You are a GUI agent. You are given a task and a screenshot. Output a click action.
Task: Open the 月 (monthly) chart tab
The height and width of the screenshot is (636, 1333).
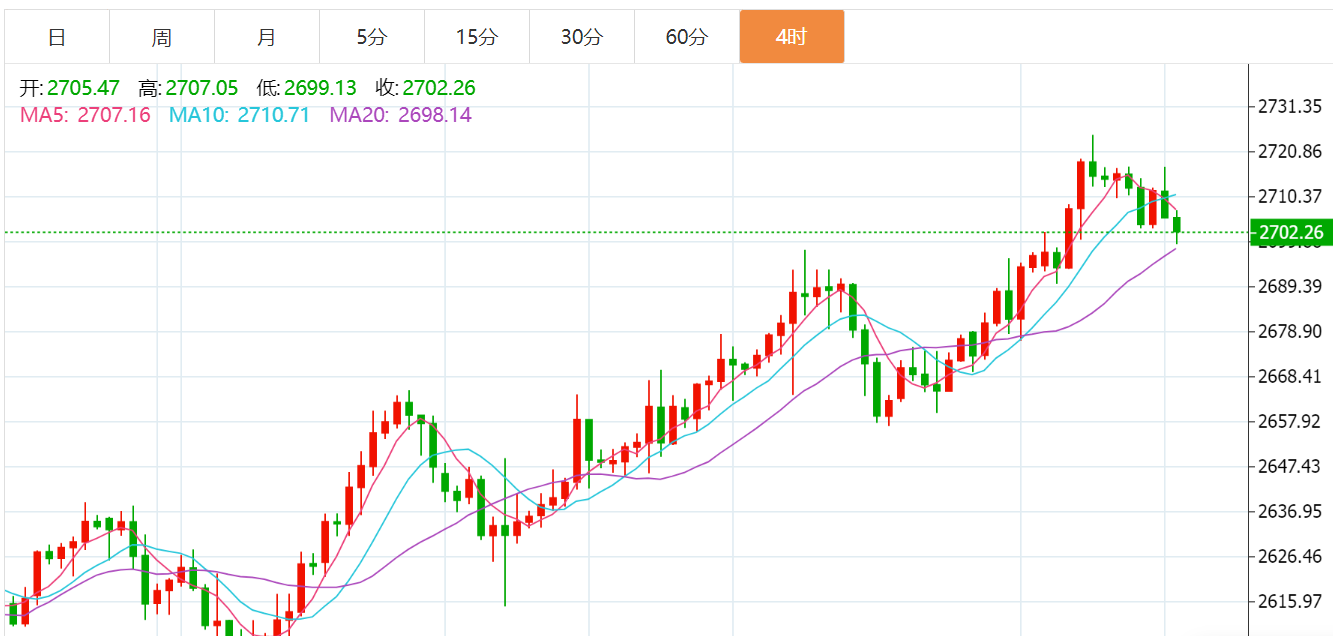[267, 37]
